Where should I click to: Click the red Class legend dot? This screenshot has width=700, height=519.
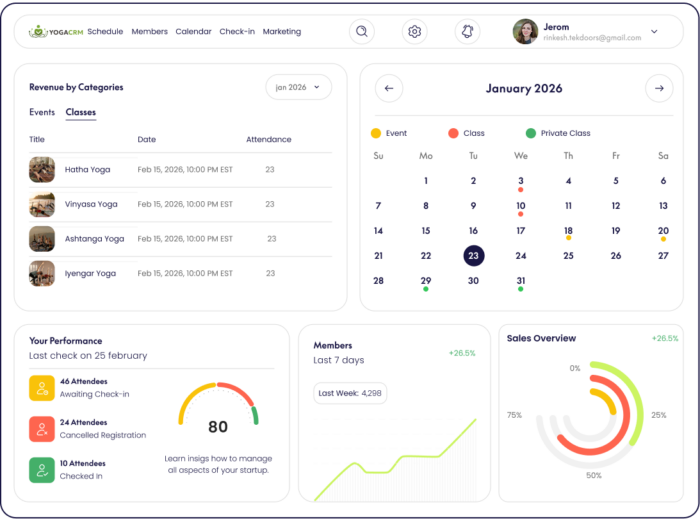click(x=453, y=133)
